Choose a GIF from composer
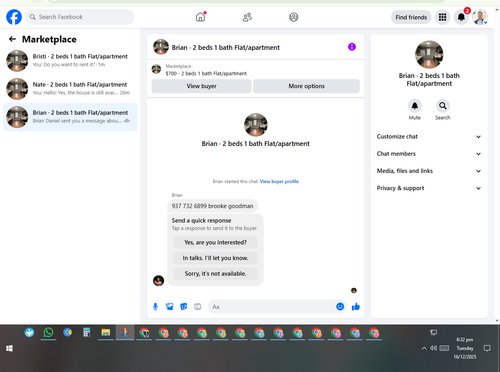 [x=198, y=307]
